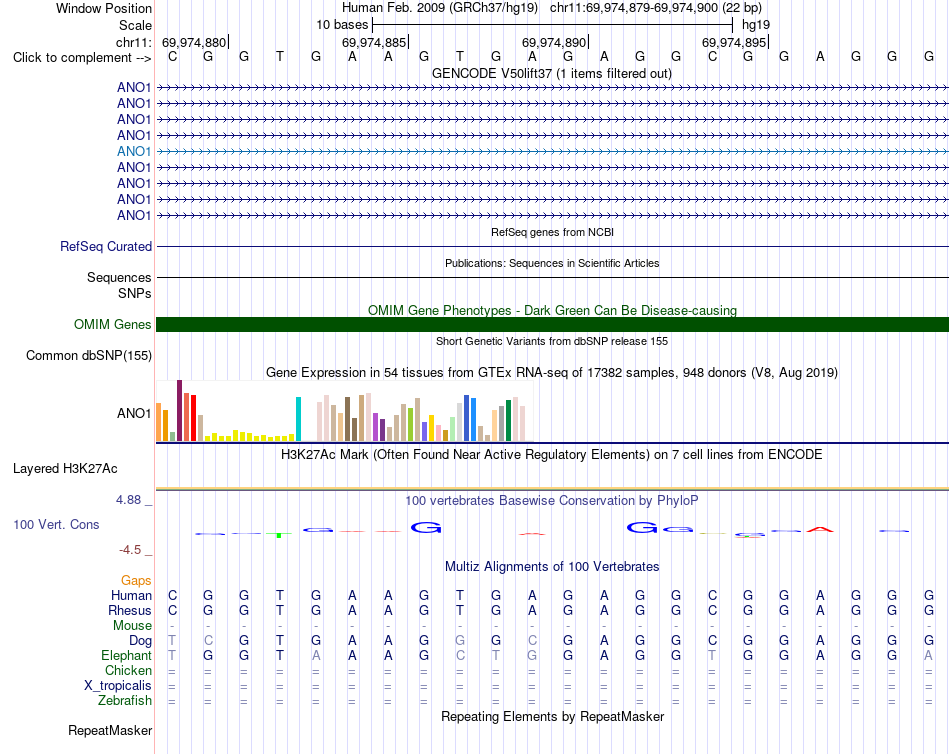950x754 pixels.
Task: Click the 10 bases scale bar
Action: pos(552,25)
